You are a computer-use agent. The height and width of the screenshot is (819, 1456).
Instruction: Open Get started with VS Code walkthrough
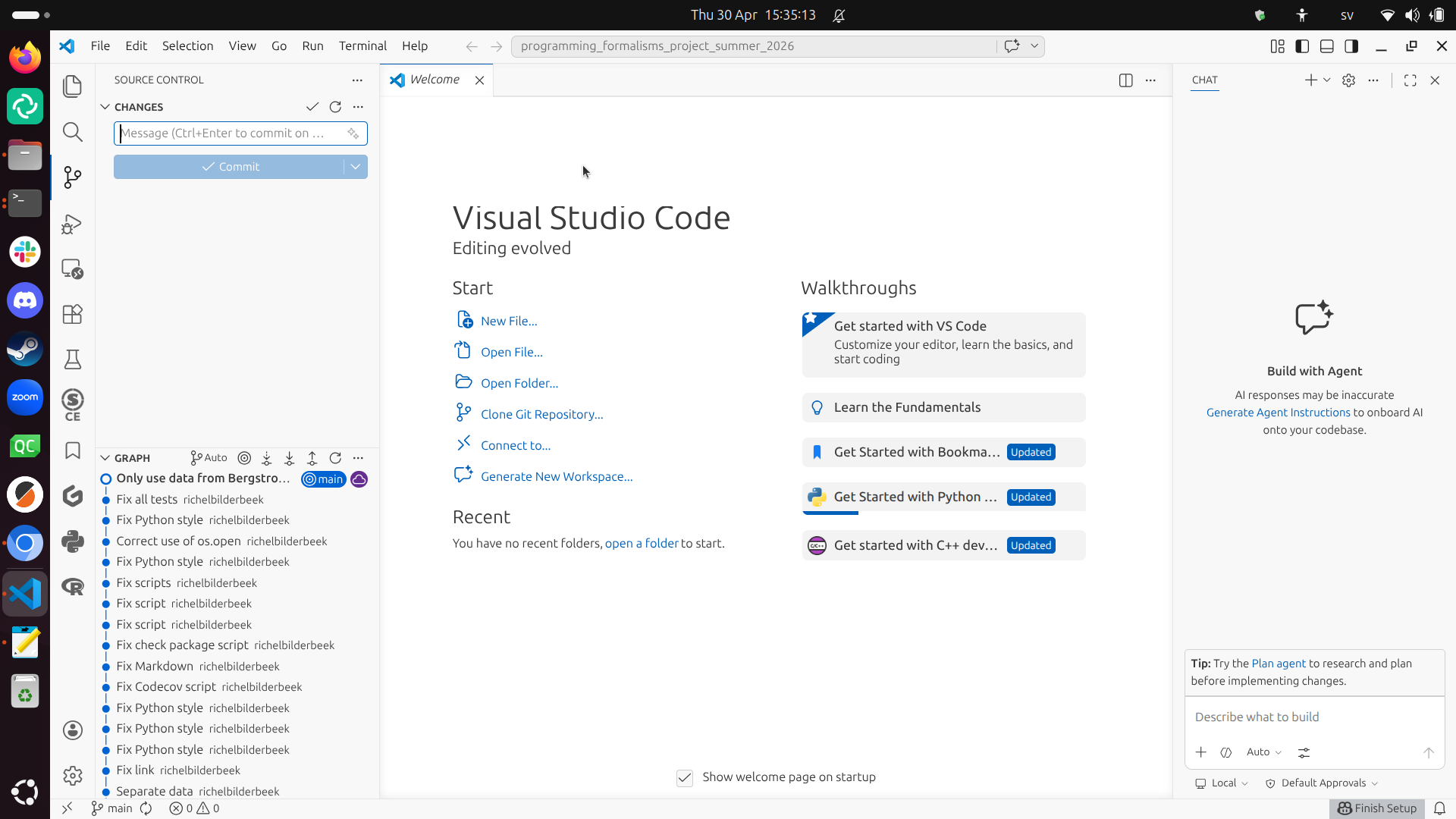pos(943,345)
